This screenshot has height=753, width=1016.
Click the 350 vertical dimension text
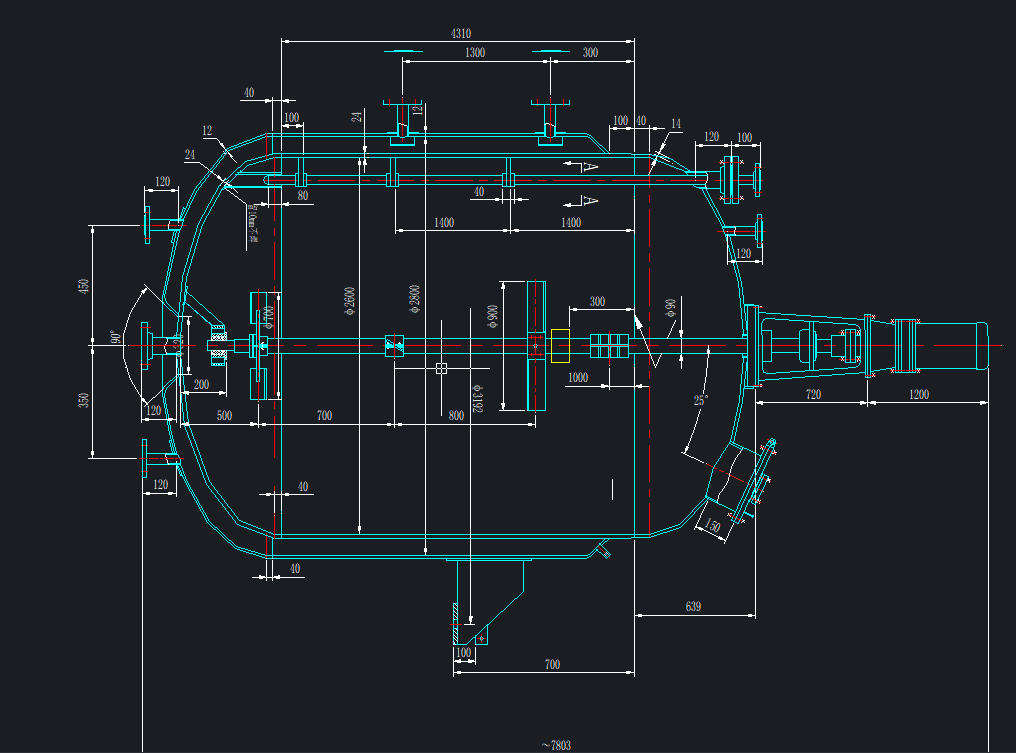(x=84, y=400)
